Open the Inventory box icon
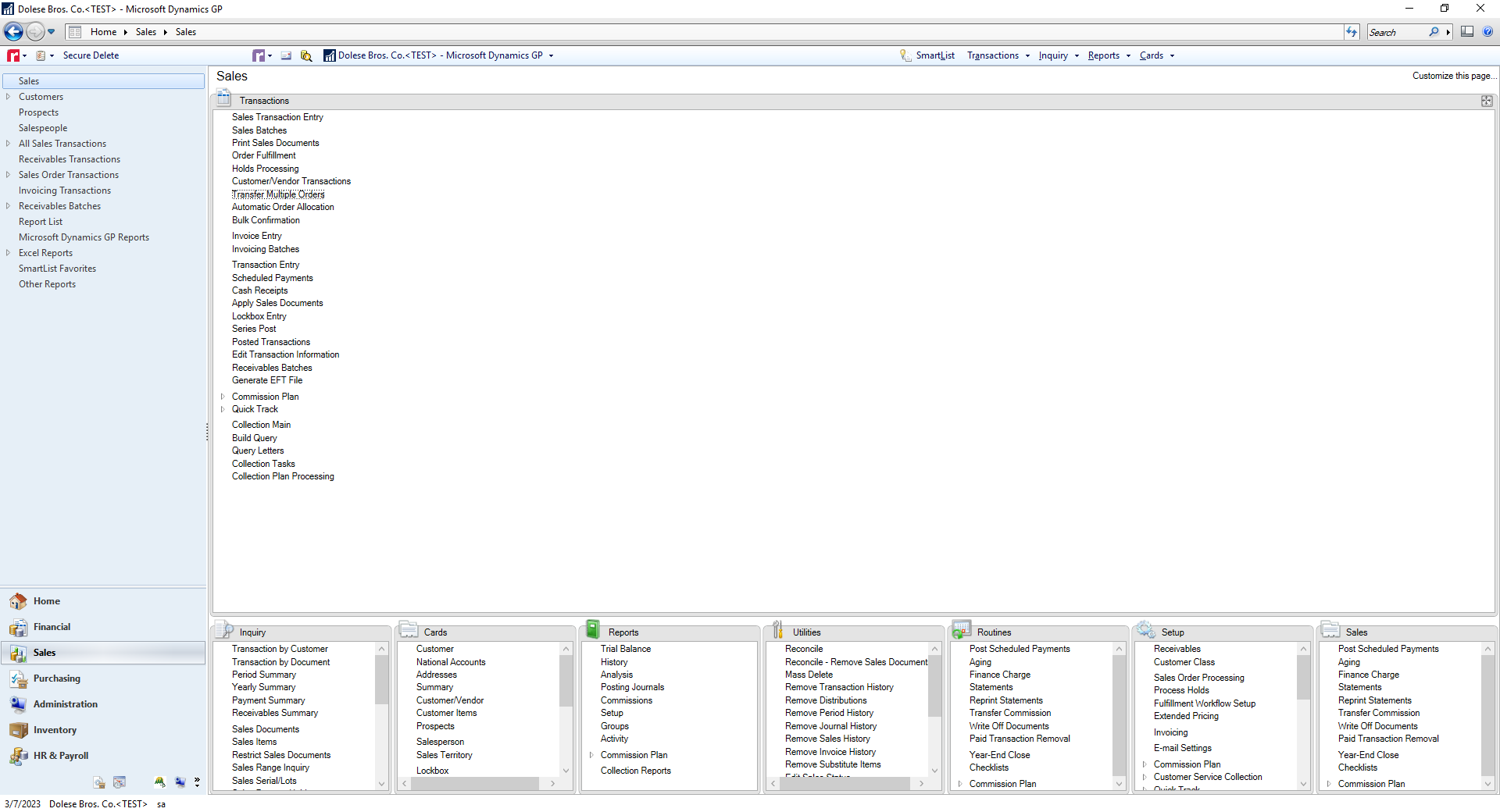 coord(18,730)
